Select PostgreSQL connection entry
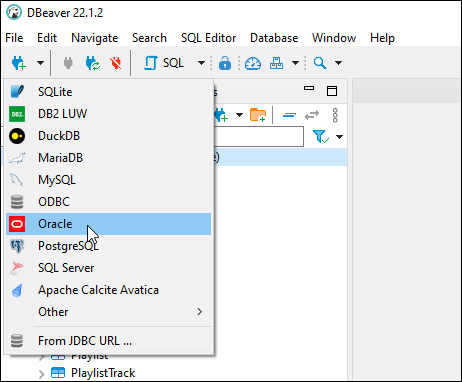 (x=109, y=246)
